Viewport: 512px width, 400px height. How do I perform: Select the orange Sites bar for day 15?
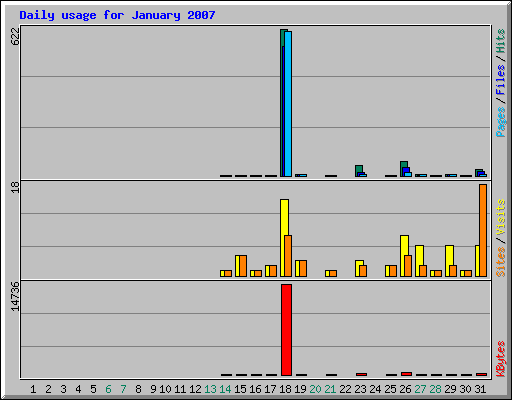click(243, 266)
